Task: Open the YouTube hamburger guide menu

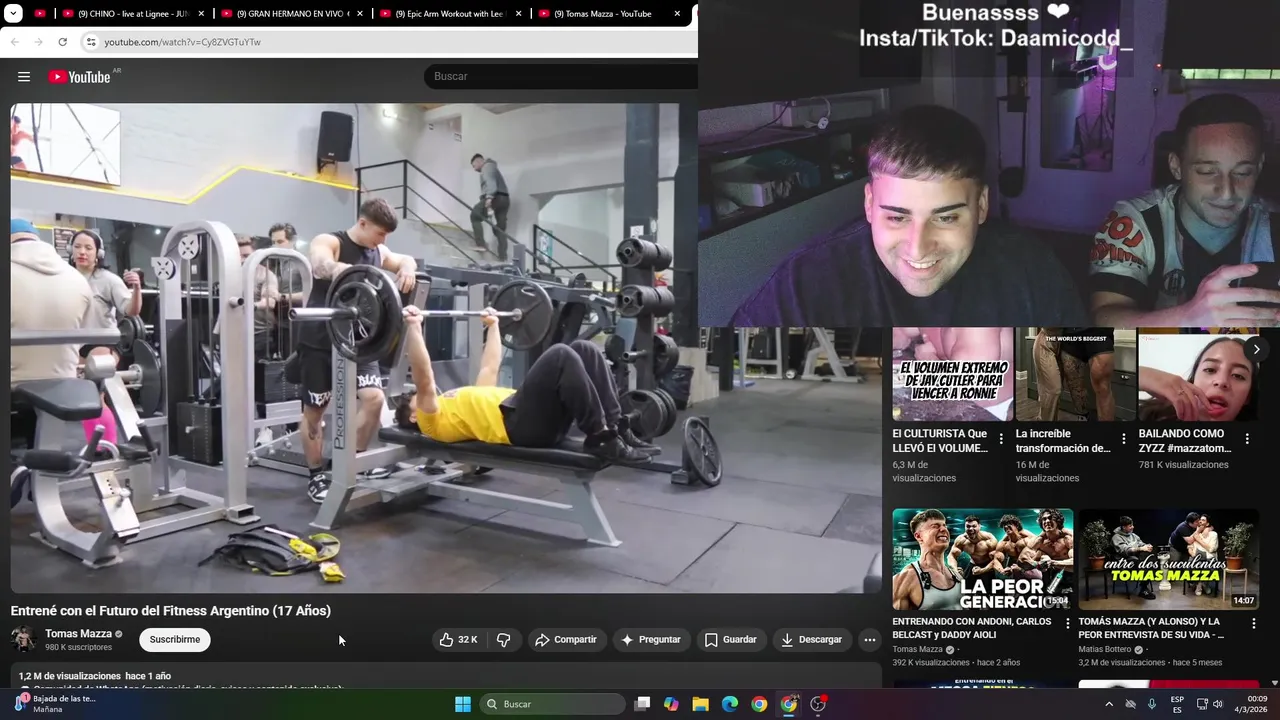Action: click(24, 77)
